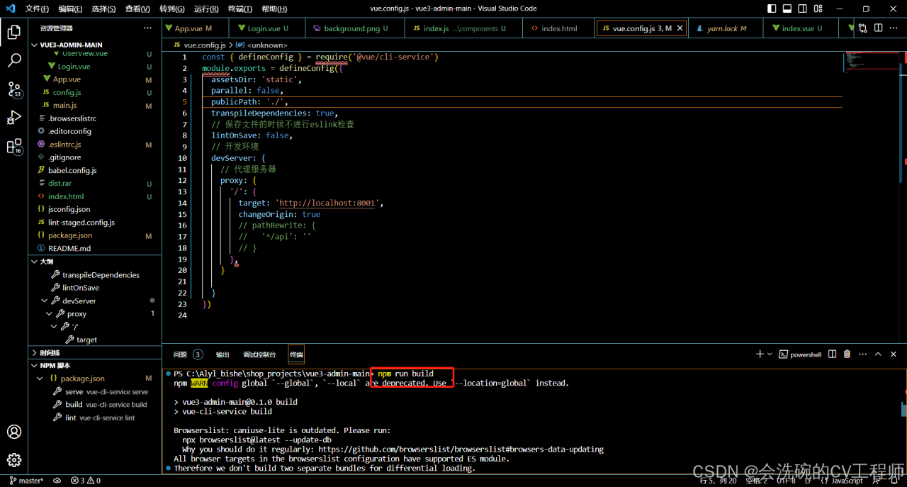This screenshot has width=907, height=487.
Task: Open the 终端(T) menu
Action: tap(239, 9)
